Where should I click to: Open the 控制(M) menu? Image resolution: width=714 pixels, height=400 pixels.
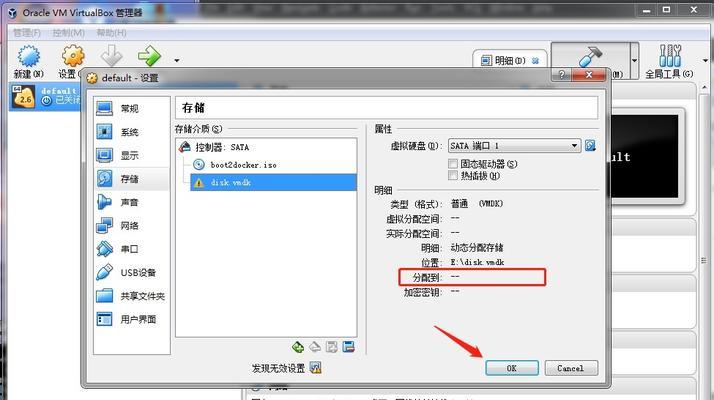pyautogui.click(x=68, y=33)
